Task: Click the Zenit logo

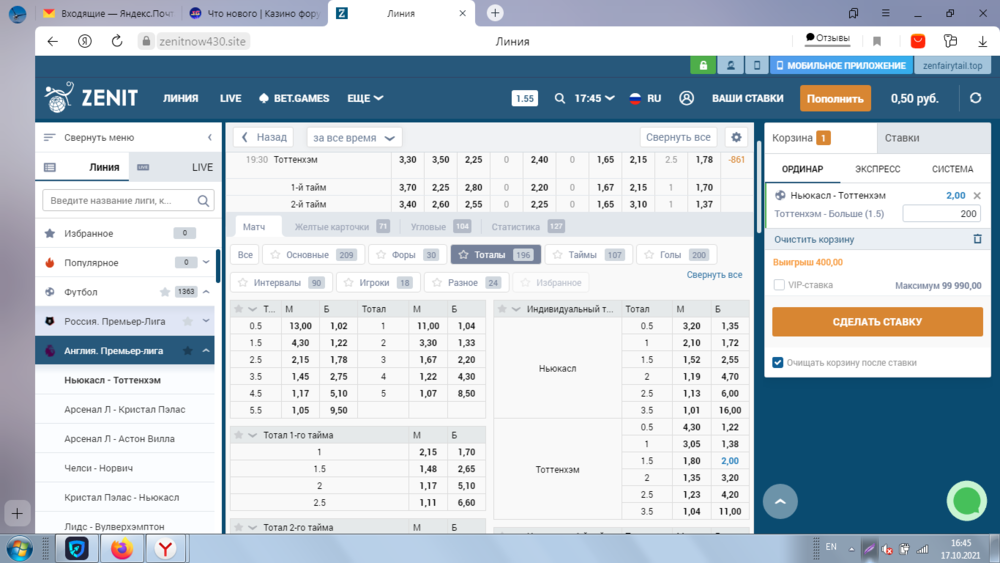Action: tap(91, 98)
